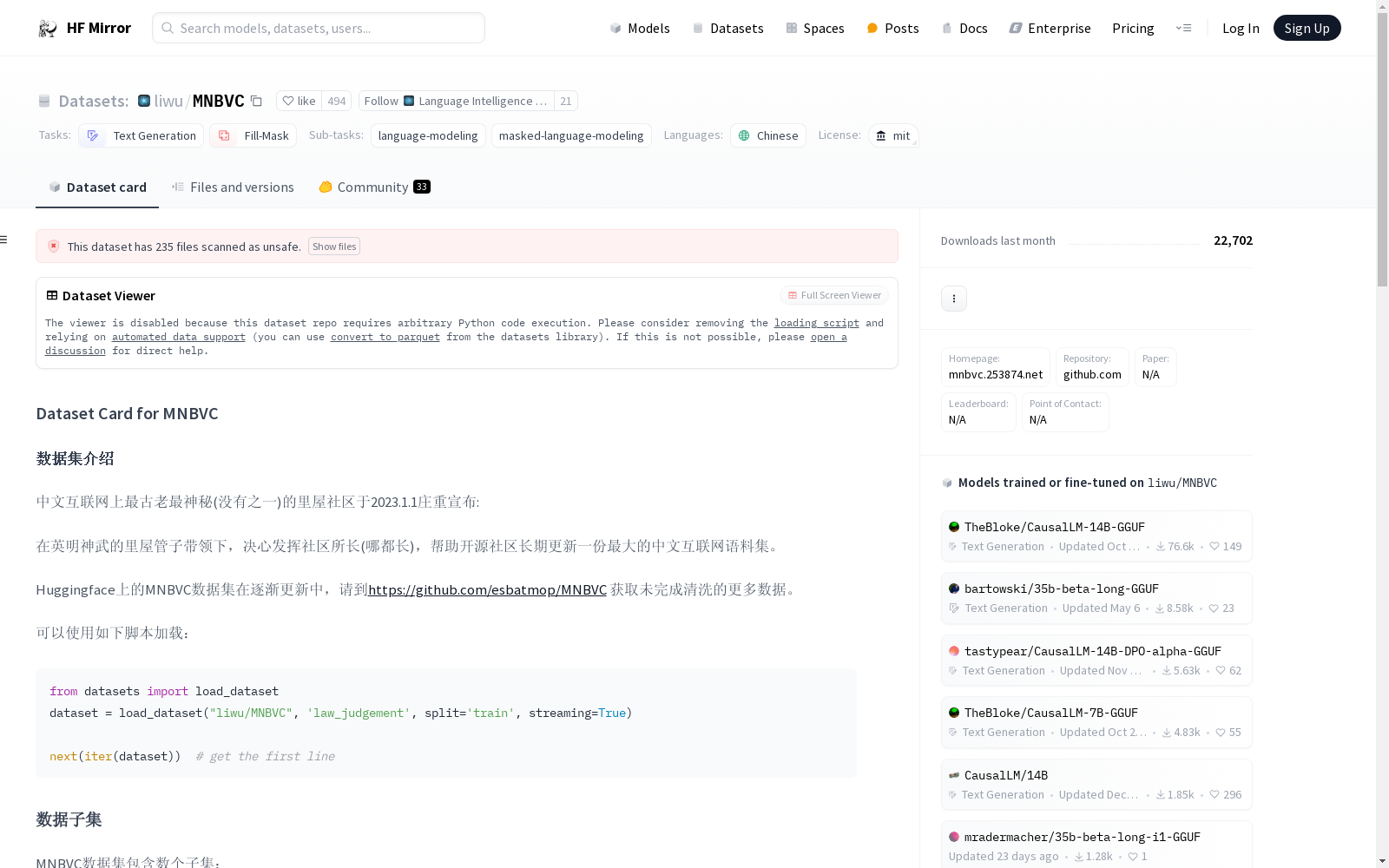Open the three-dot options menu
The height and width of the screenshot is (868, 1389).
click(954, 299)
